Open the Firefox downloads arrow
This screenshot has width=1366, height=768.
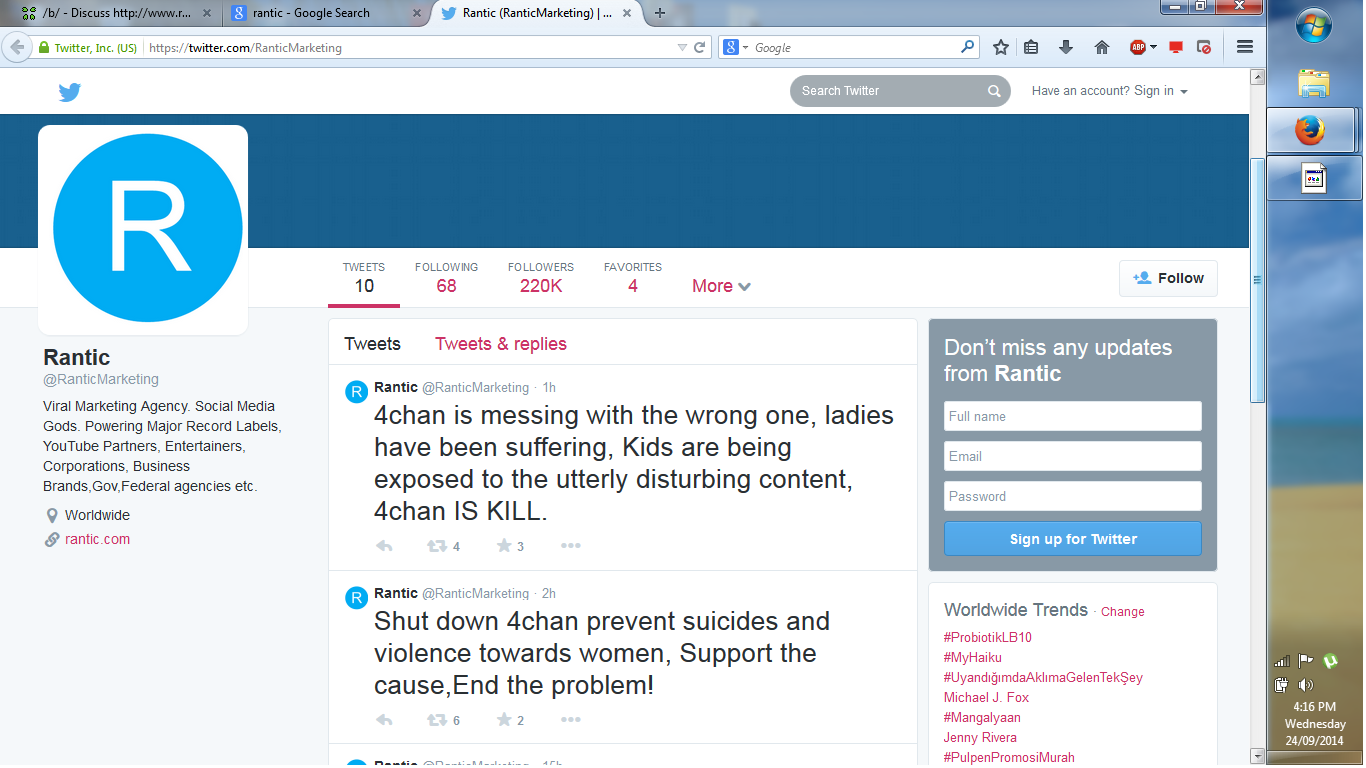(1065, 47)
